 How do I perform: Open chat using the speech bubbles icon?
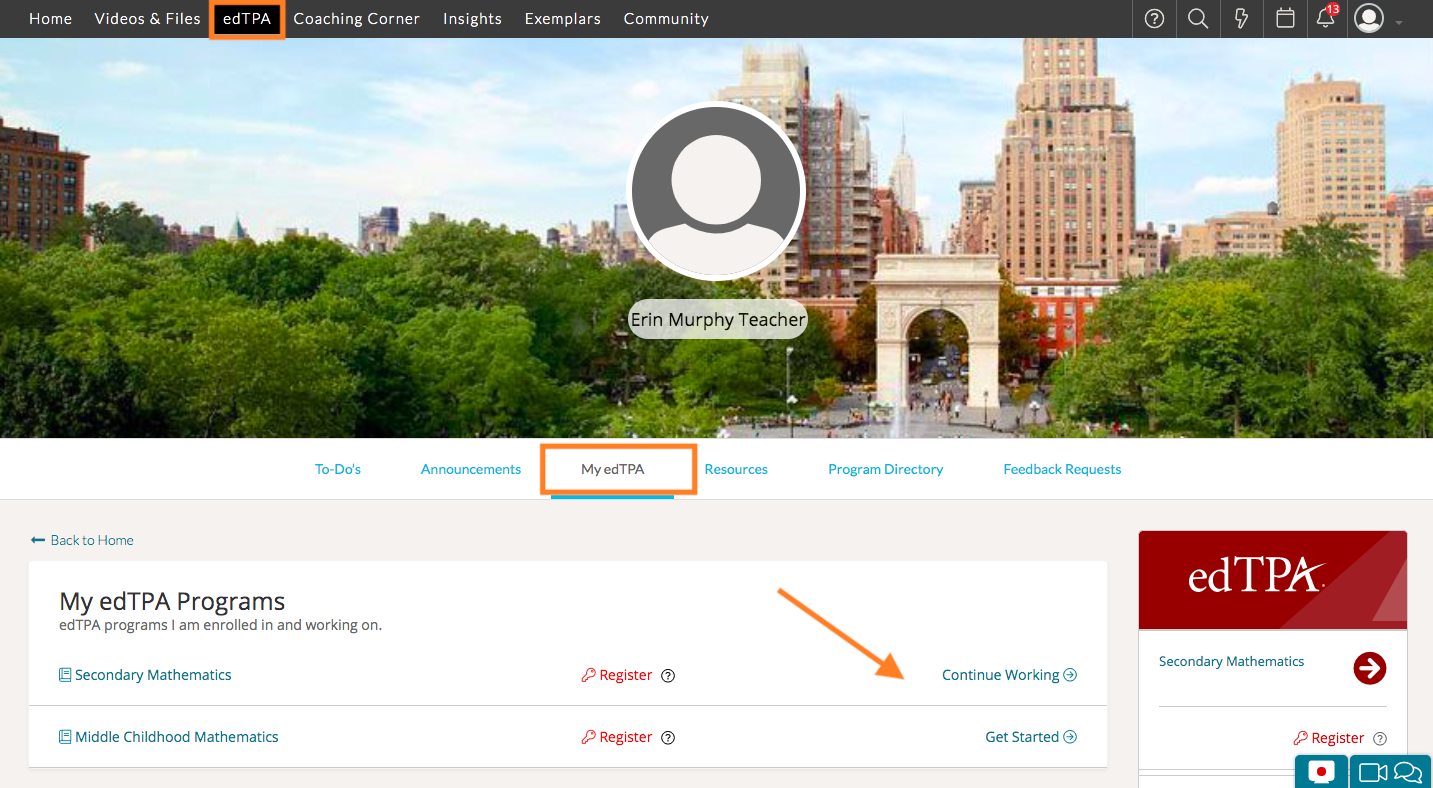click(x=1409, y=772)
